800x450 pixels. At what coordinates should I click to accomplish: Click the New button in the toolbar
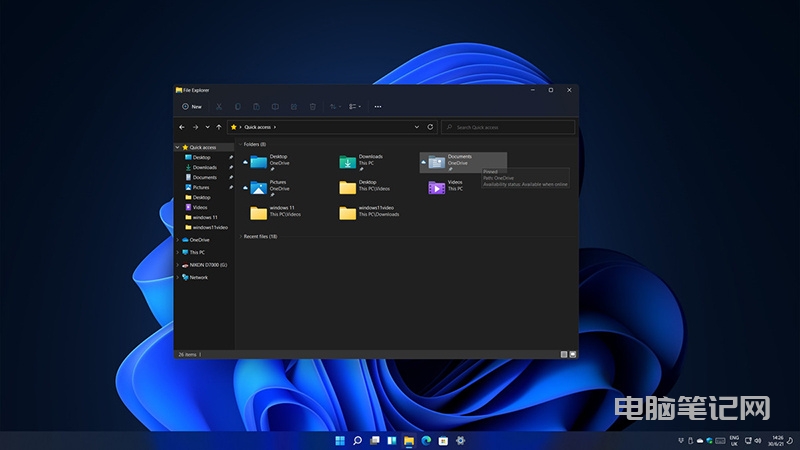tap(192, 107)
